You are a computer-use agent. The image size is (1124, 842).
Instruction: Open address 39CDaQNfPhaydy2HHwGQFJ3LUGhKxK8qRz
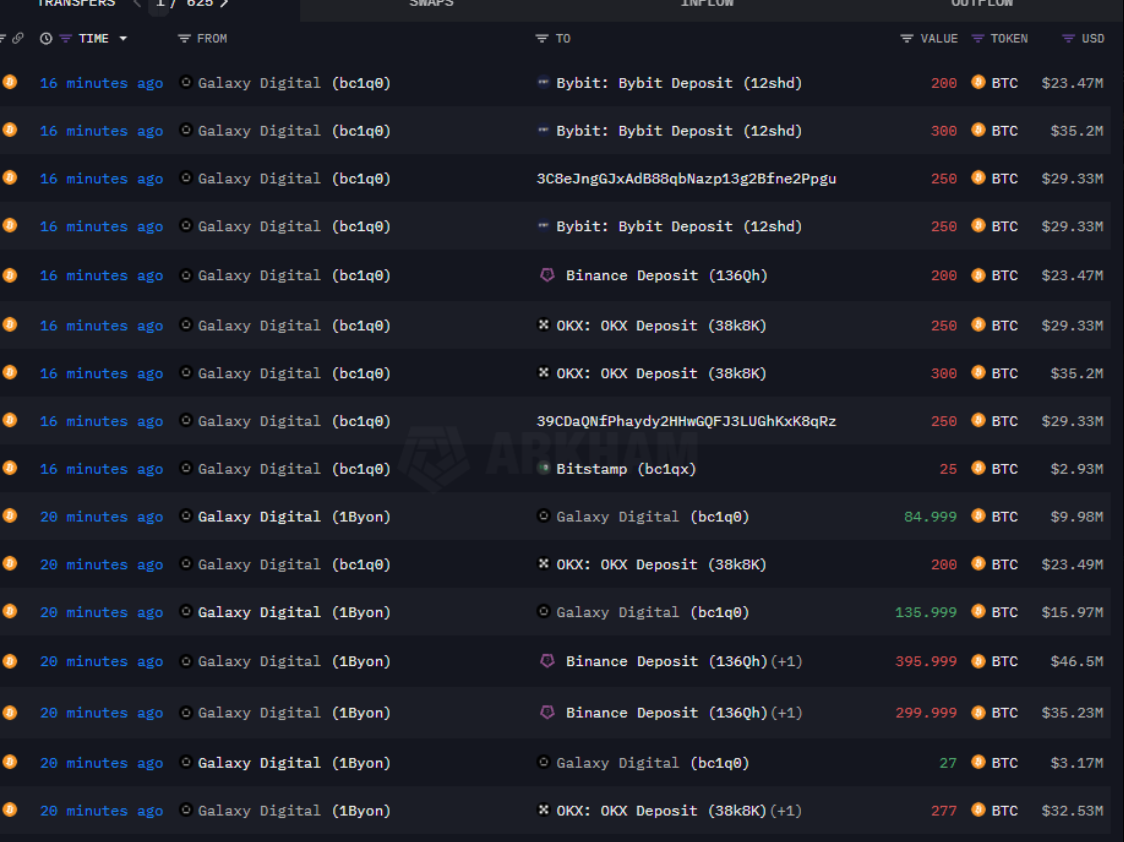pyautogui.click(x=686, y=421)
